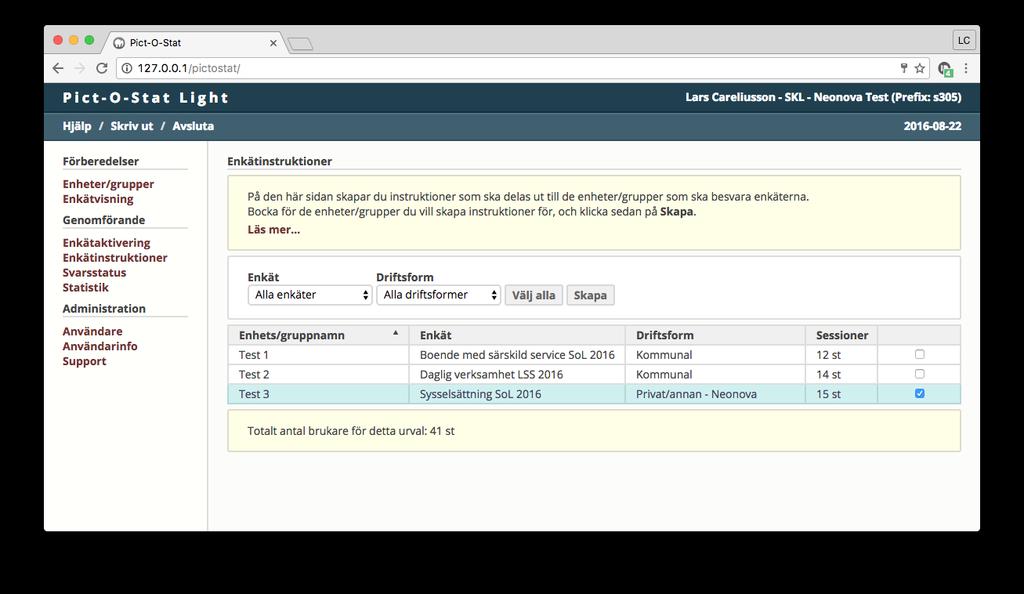The height and width of the screenshot is (594, 1024).
Task: Click Privat/annan - Neonova cell
Action: tap(715, 394)
